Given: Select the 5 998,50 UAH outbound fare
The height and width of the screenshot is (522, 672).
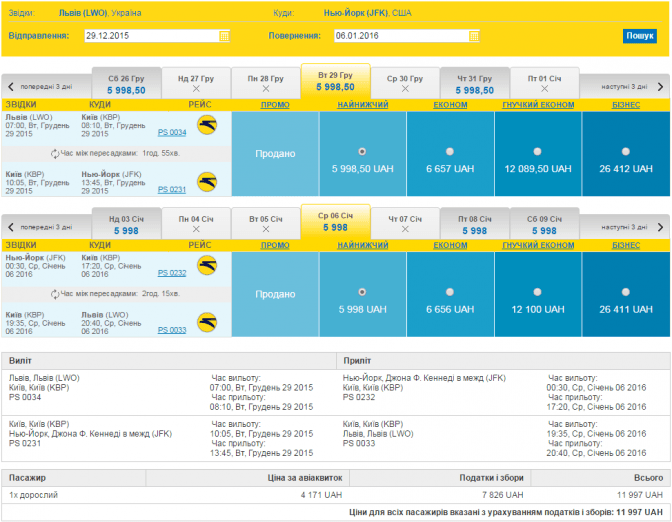Looking at the screenshot, I should [x=362, y=152].
